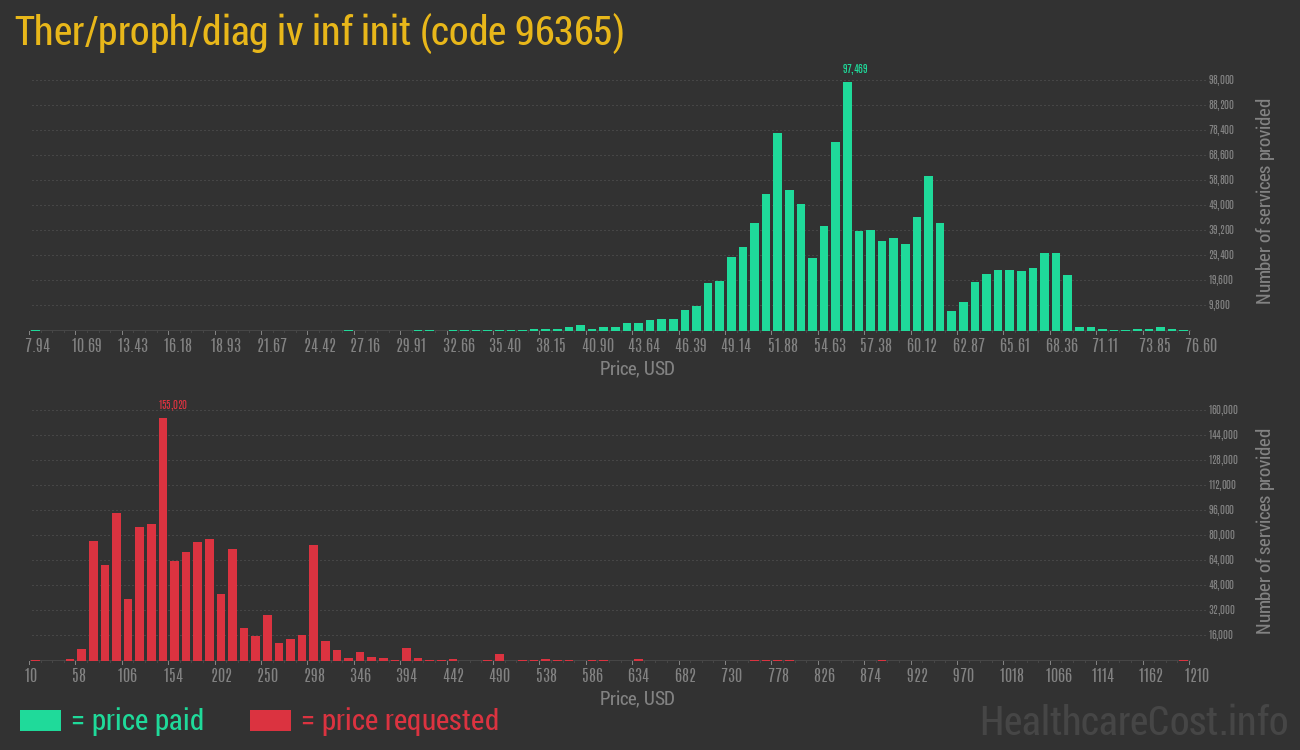Click the 32.66 price tick label
The image size is (1300, 750).
(x=459, y=346)
